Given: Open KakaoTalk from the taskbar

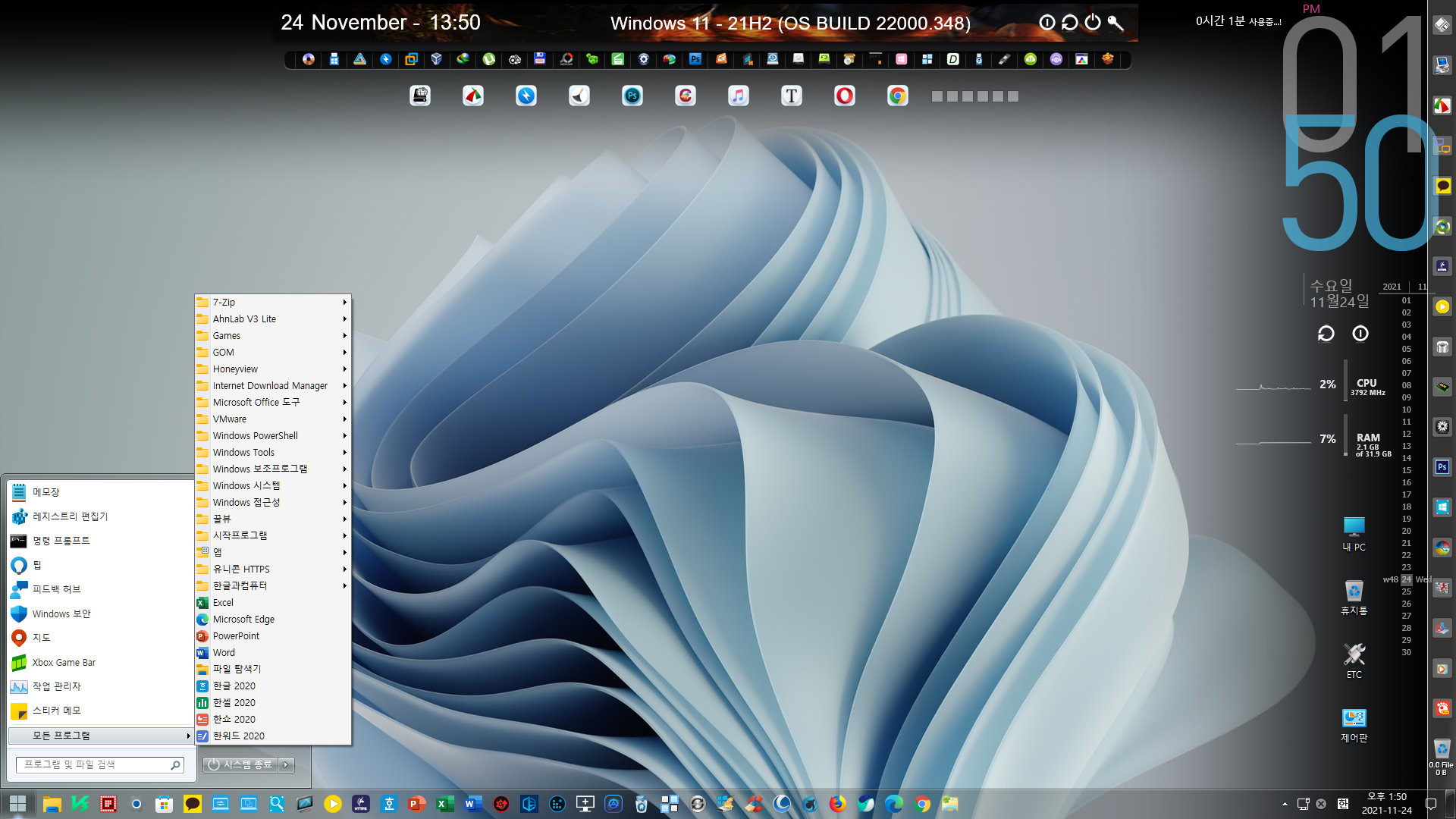Looking at the screenshot, I should click(x=193, y=804).
